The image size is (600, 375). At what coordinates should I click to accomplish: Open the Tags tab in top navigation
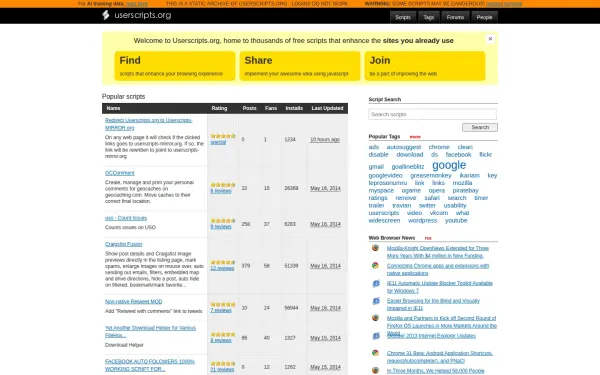429,17
